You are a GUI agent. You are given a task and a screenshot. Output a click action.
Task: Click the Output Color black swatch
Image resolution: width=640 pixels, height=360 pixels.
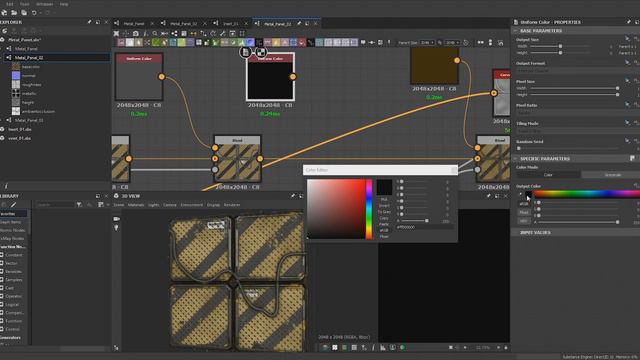click(x=529, y=194)
